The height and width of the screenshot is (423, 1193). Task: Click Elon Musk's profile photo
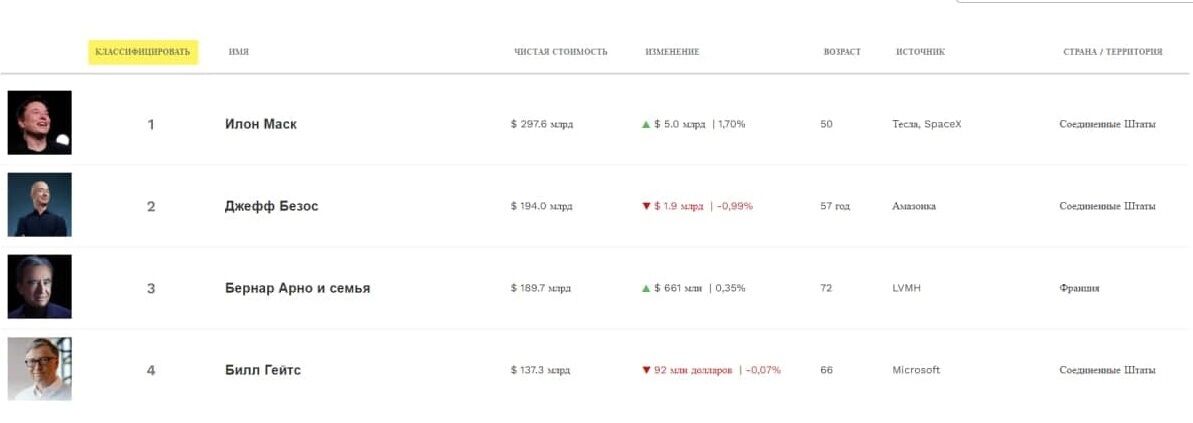40,123
